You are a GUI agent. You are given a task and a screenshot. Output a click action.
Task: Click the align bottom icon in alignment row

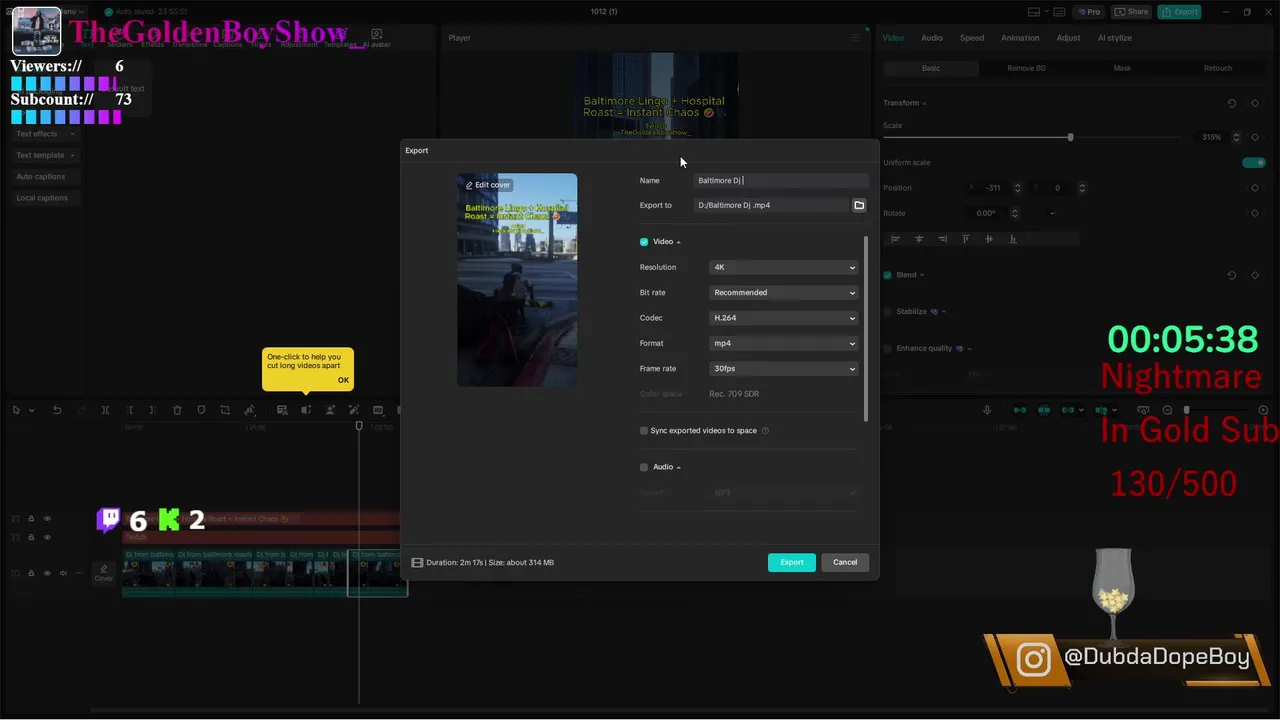(1013, 239)
